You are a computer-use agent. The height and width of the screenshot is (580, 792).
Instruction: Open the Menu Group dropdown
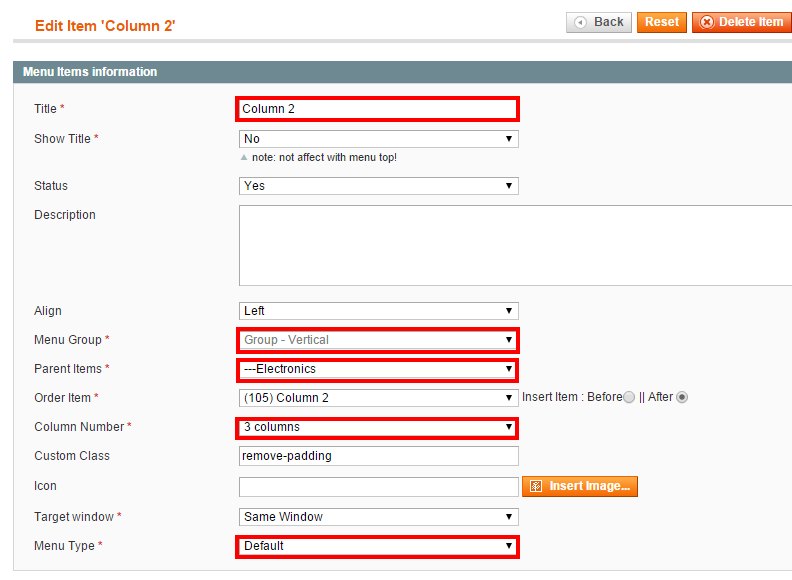click(x=378, y=340)
